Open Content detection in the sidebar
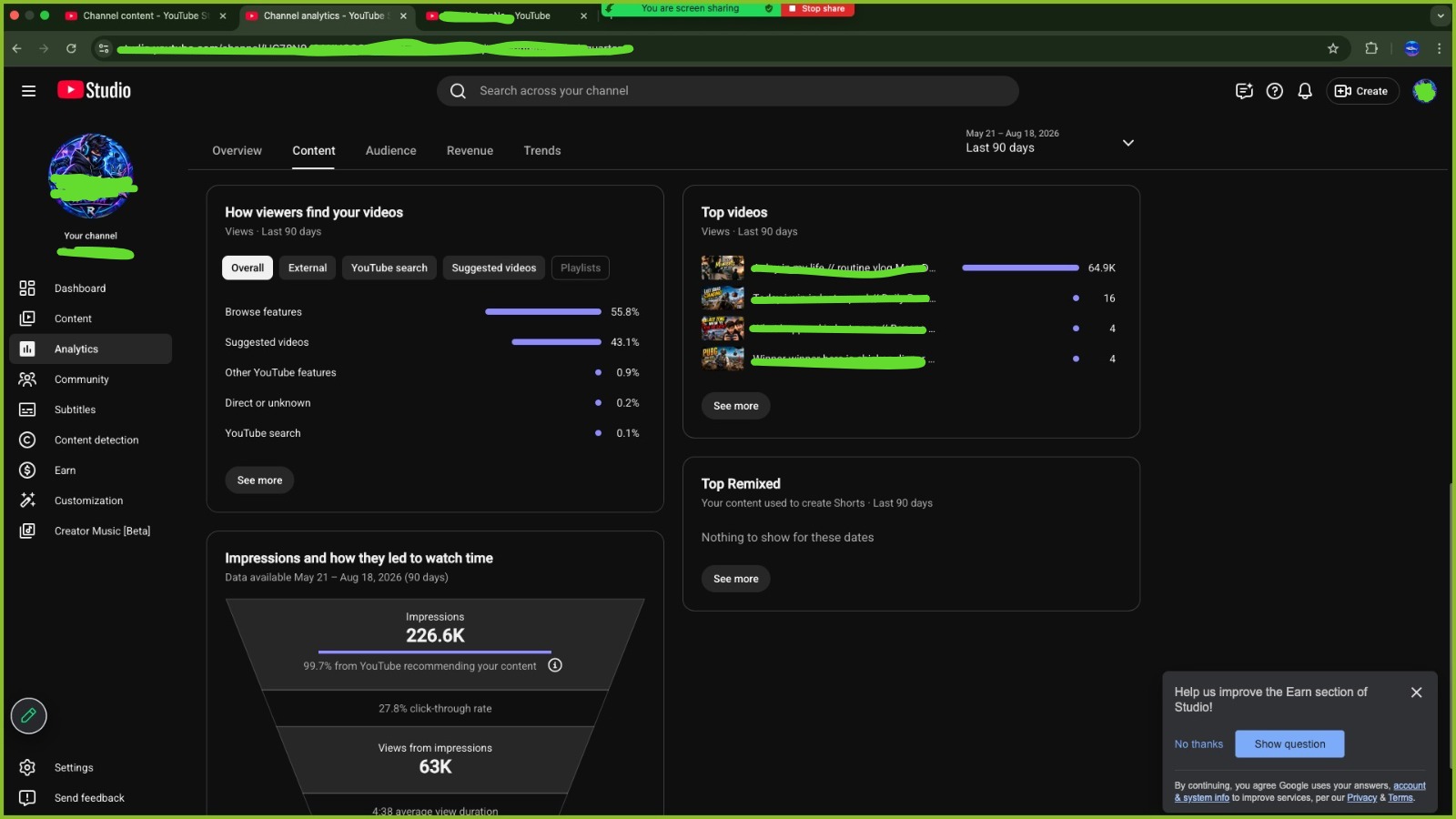The height and width of the screenshot is (819, 1456). coord(90,440)
